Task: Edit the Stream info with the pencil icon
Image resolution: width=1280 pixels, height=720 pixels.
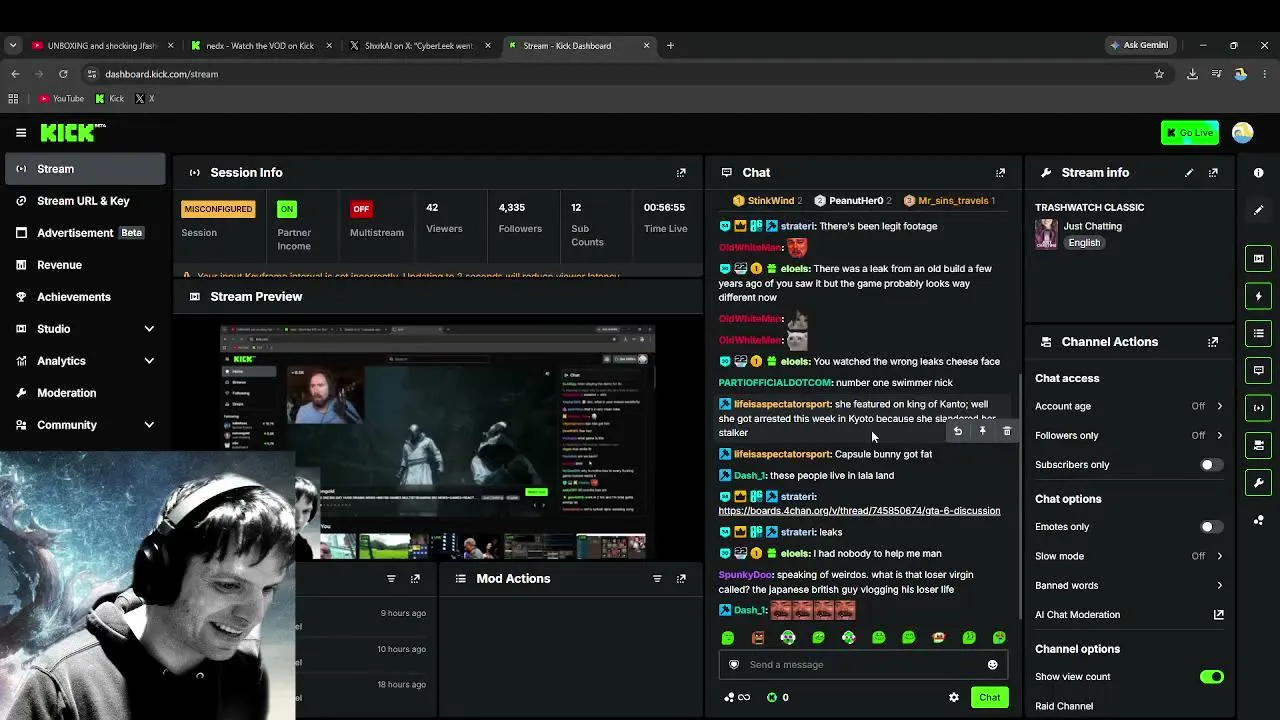Action: (x=1189, y=173)
